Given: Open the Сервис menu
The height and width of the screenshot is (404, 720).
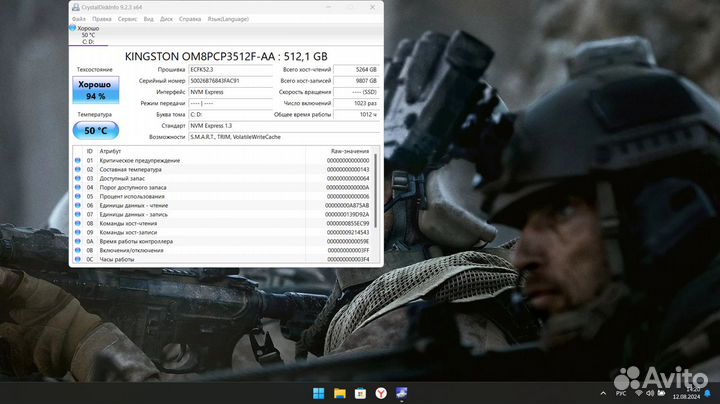Looking at the screenshot, I should pos(127,19).
